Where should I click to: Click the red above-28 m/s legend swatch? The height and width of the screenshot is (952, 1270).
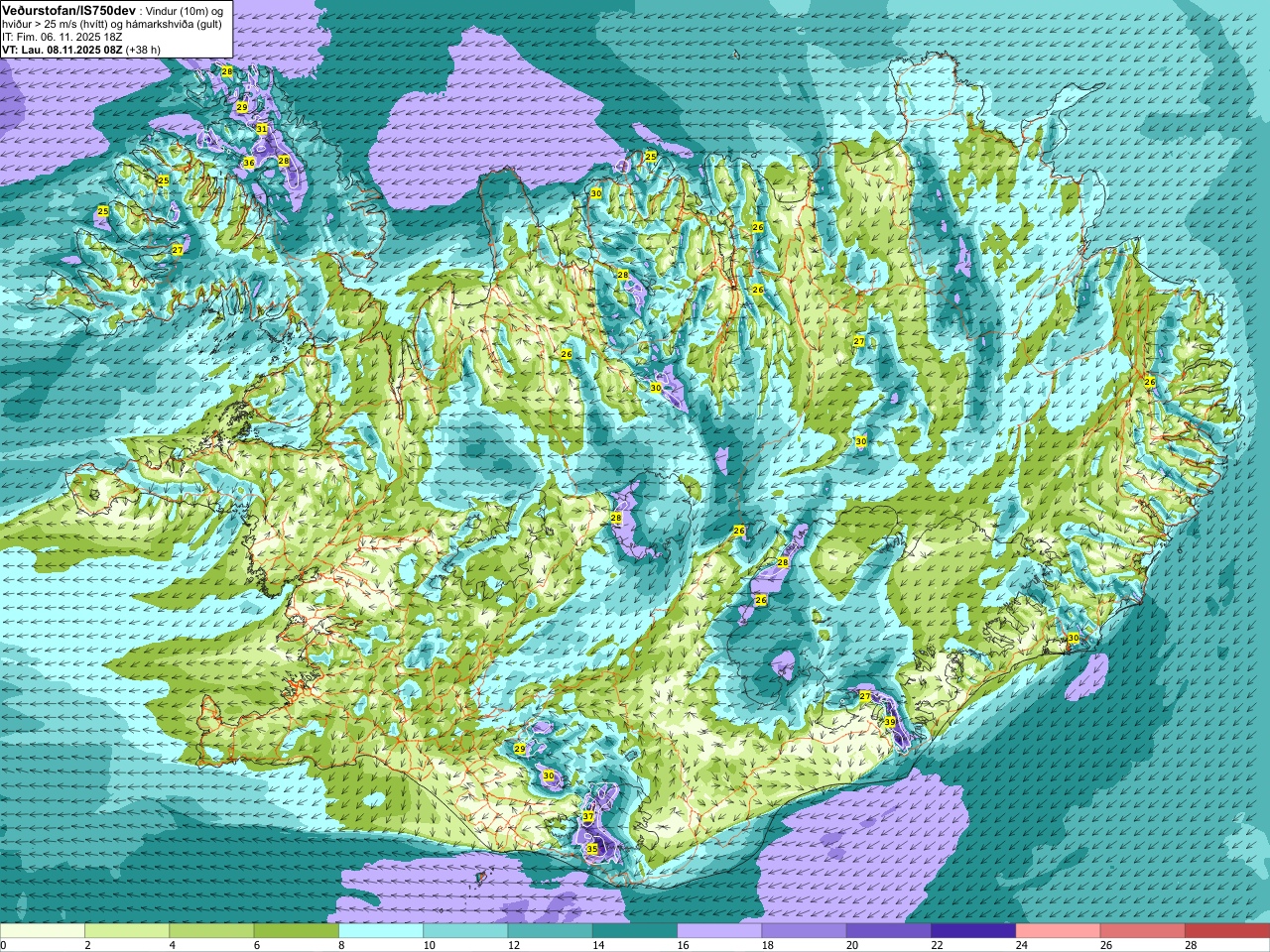pyautogui.click(x=1227, y=930)
